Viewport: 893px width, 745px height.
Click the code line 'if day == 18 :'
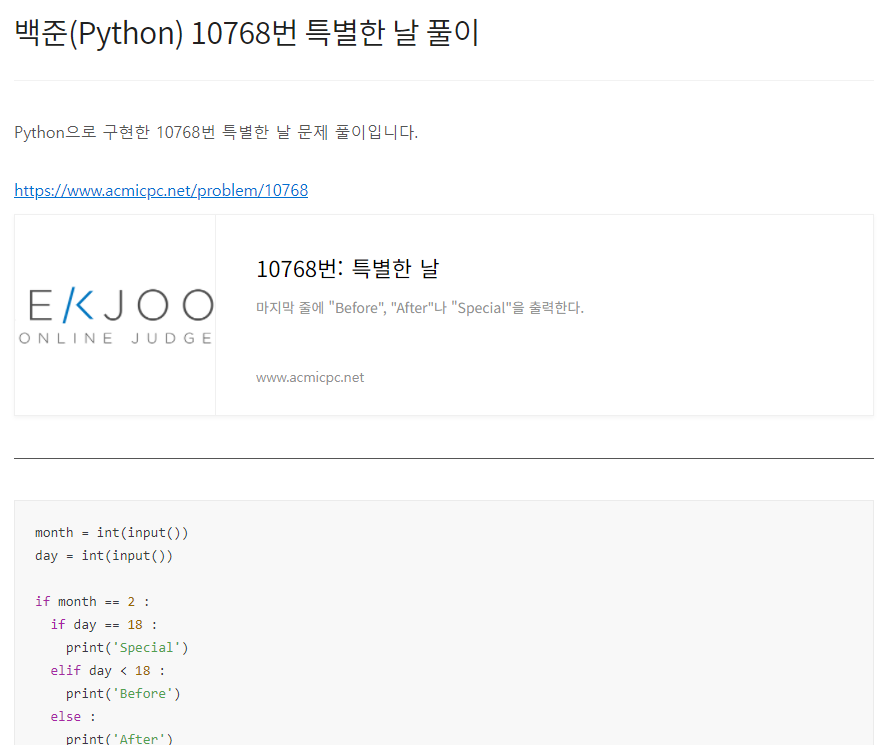pos(104,625)
